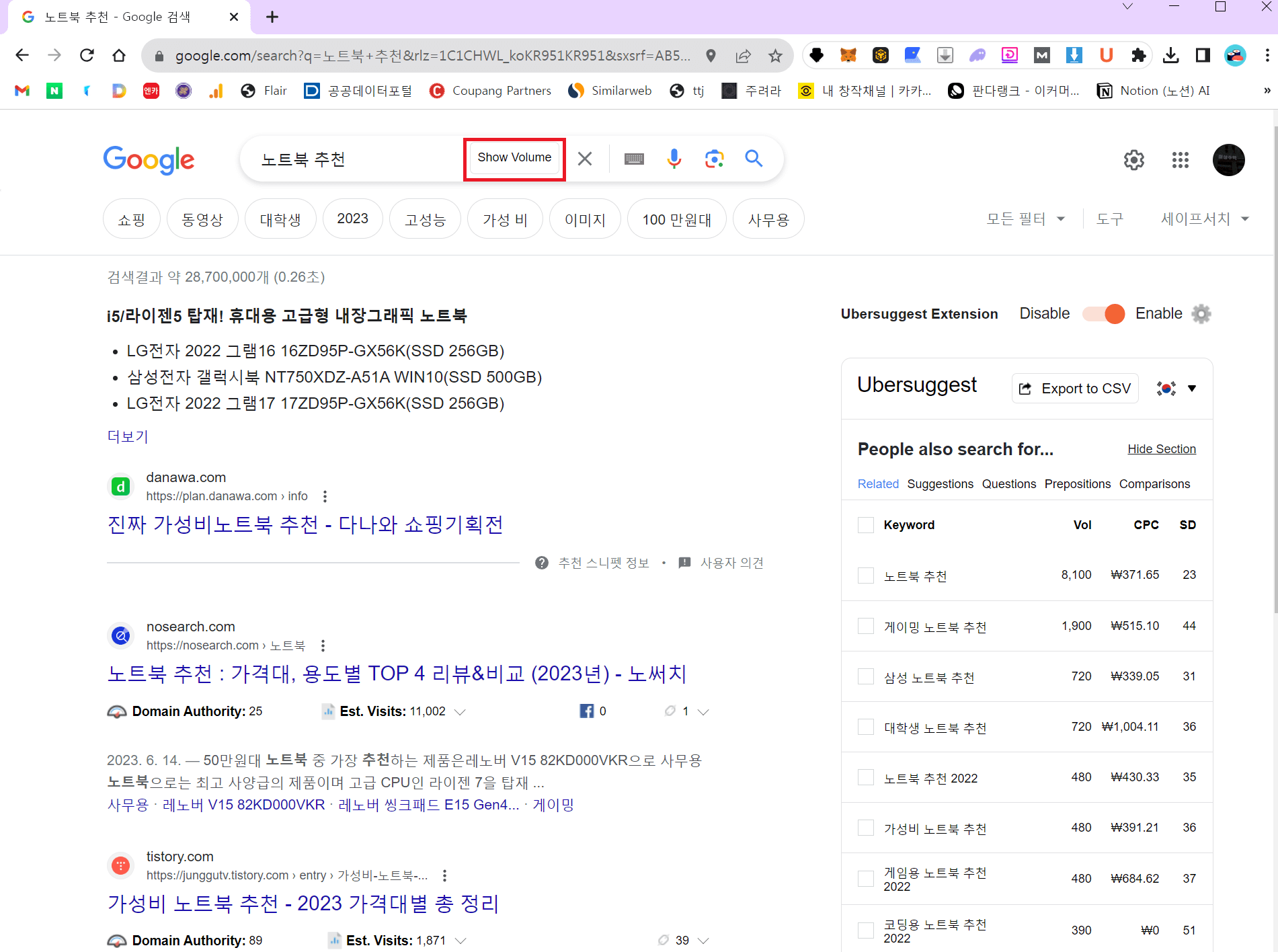Check the 대학생 노트북 추천 row
Image resolution: width=1278 pixels, height=952 pixels.
coord(866,727)
